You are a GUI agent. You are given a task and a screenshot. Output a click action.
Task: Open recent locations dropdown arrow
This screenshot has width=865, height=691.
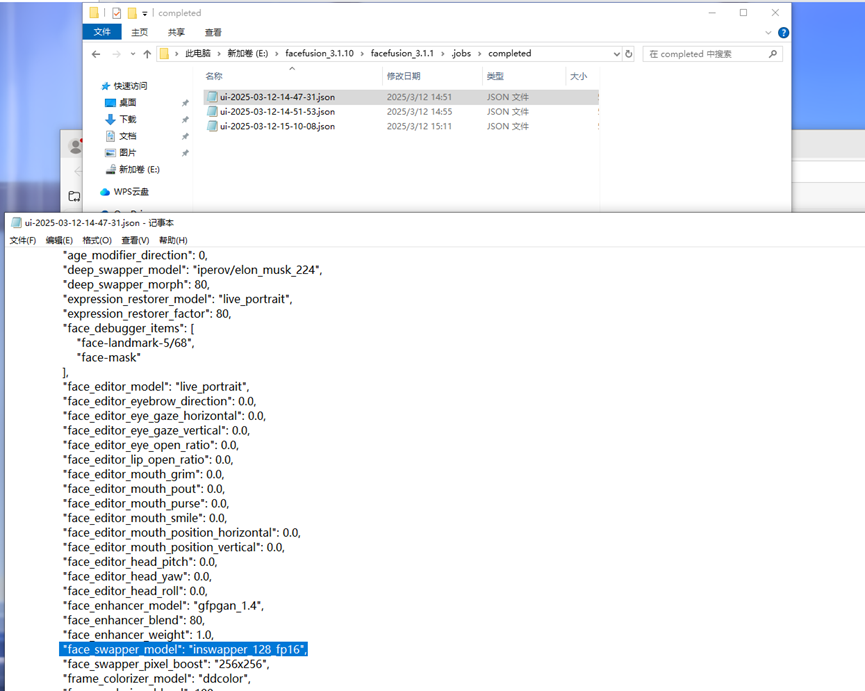(x=132, y=54)
